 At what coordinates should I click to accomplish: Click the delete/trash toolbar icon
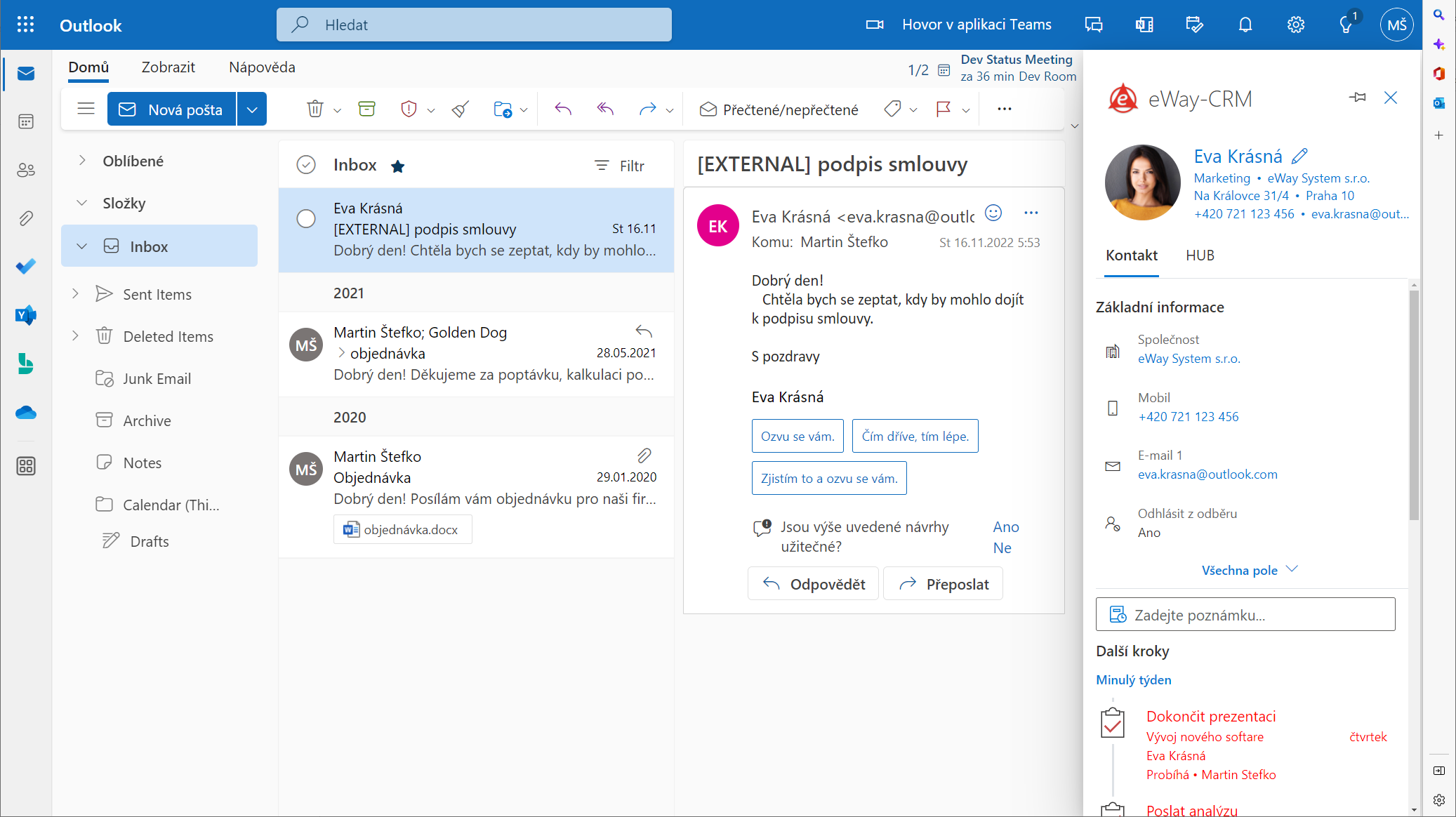point(314,108)
